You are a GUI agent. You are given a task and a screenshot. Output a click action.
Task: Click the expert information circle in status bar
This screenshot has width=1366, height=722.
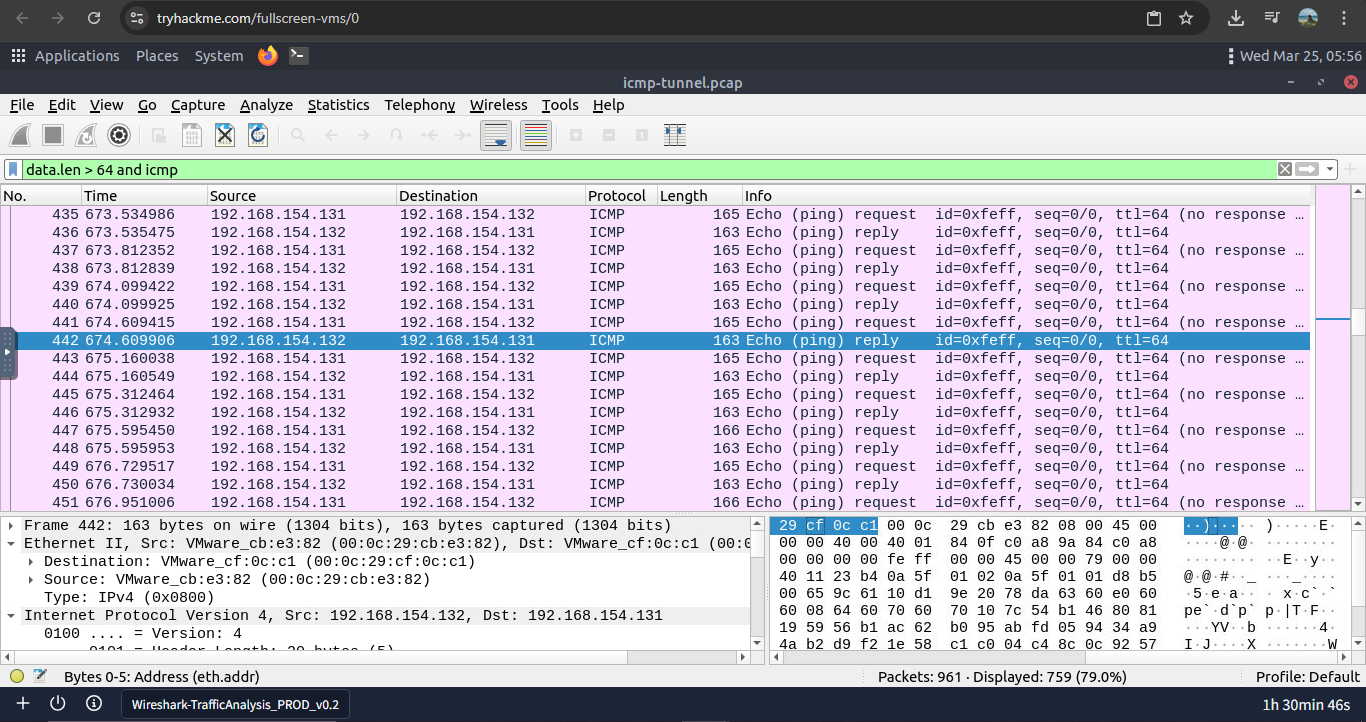17,676
